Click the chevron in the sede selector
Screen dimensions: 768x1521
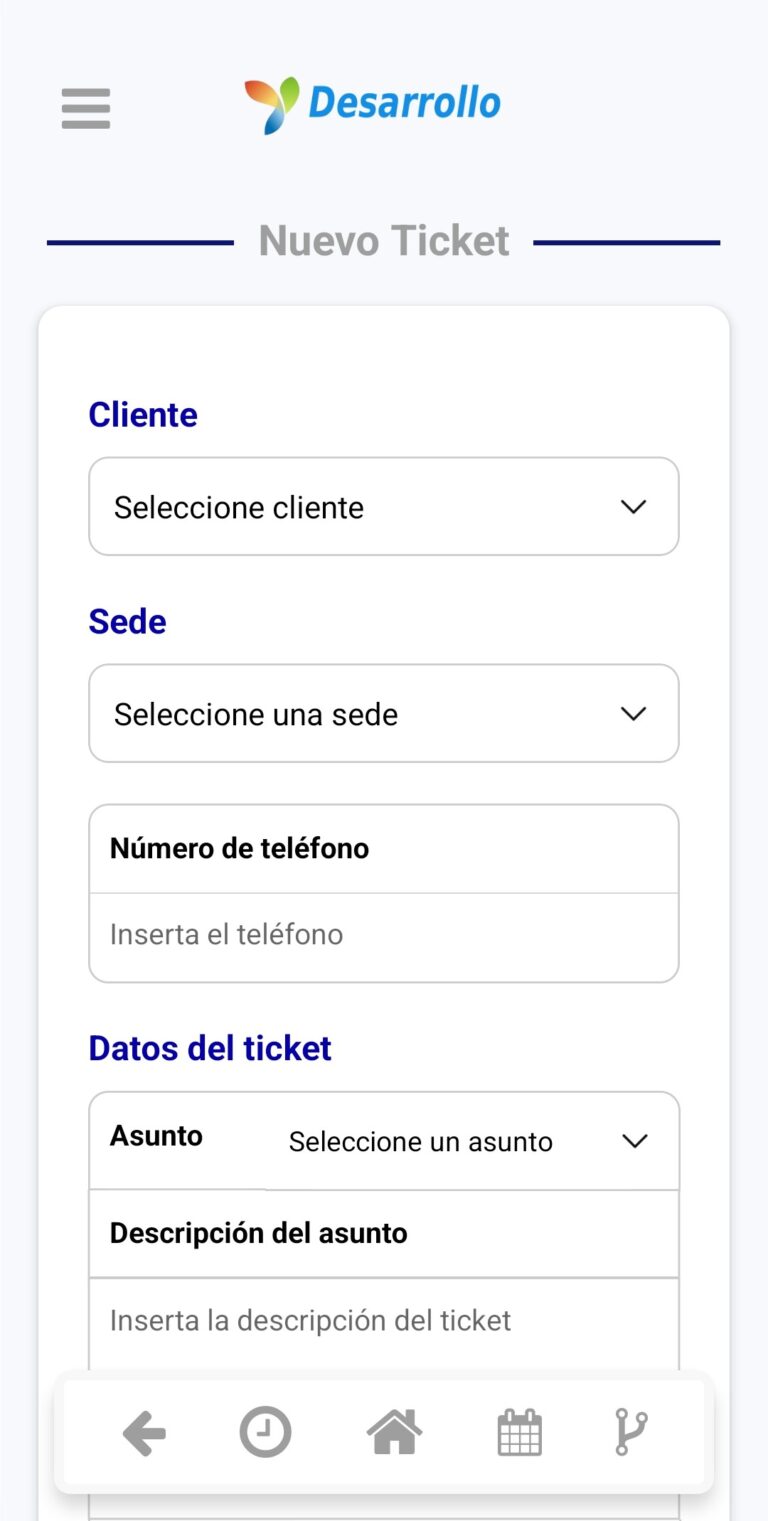[633, 714]
